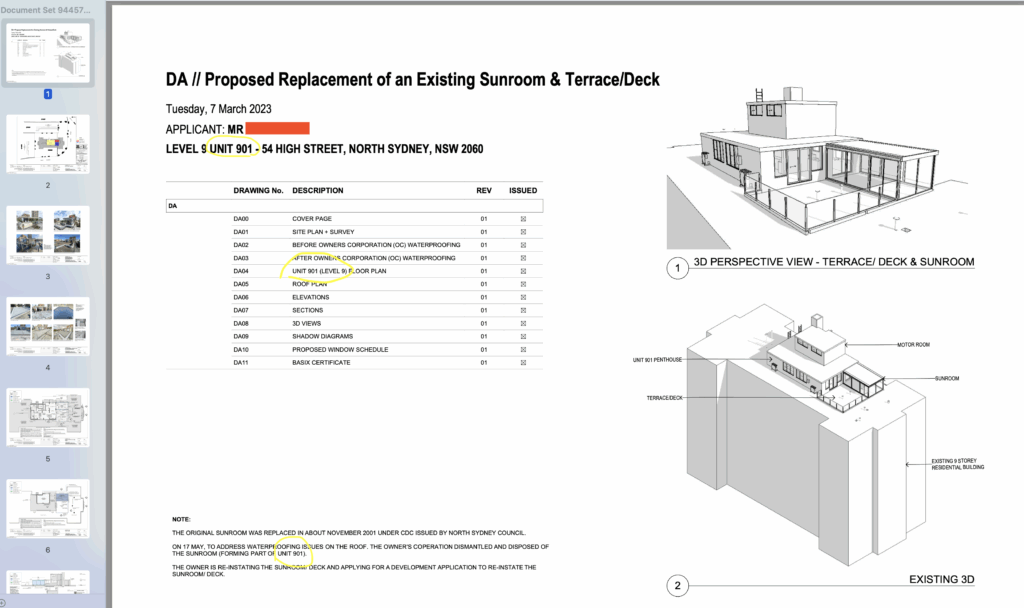Click the 'COVER PAGE' description

[x=312, y=219]
